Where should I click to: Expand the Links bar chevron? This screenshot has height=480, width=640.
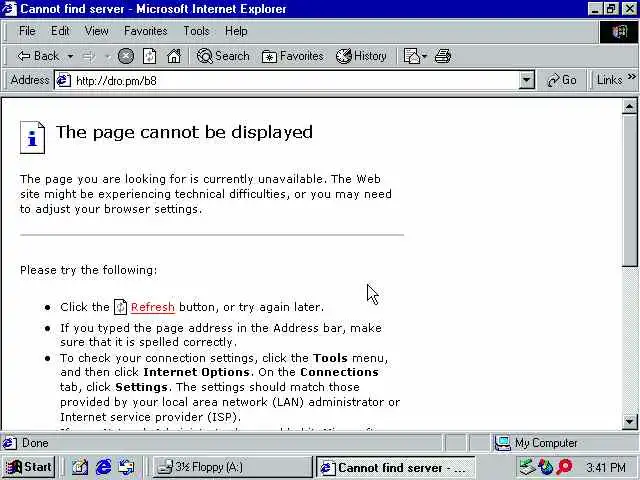[x=632, y=76]
